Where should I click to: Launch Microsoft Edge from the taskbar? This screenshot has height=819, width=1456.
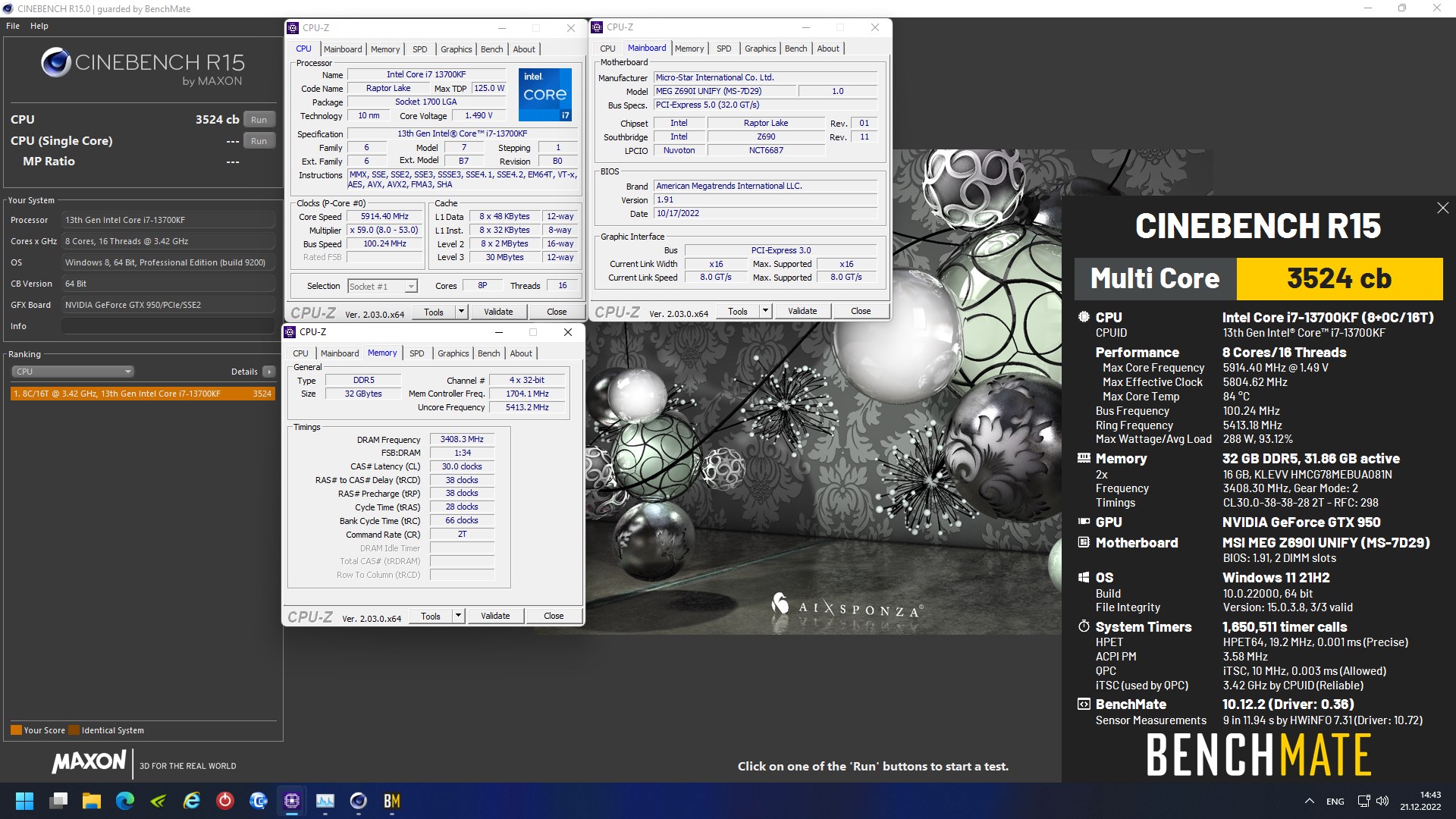tap(125, 801)
